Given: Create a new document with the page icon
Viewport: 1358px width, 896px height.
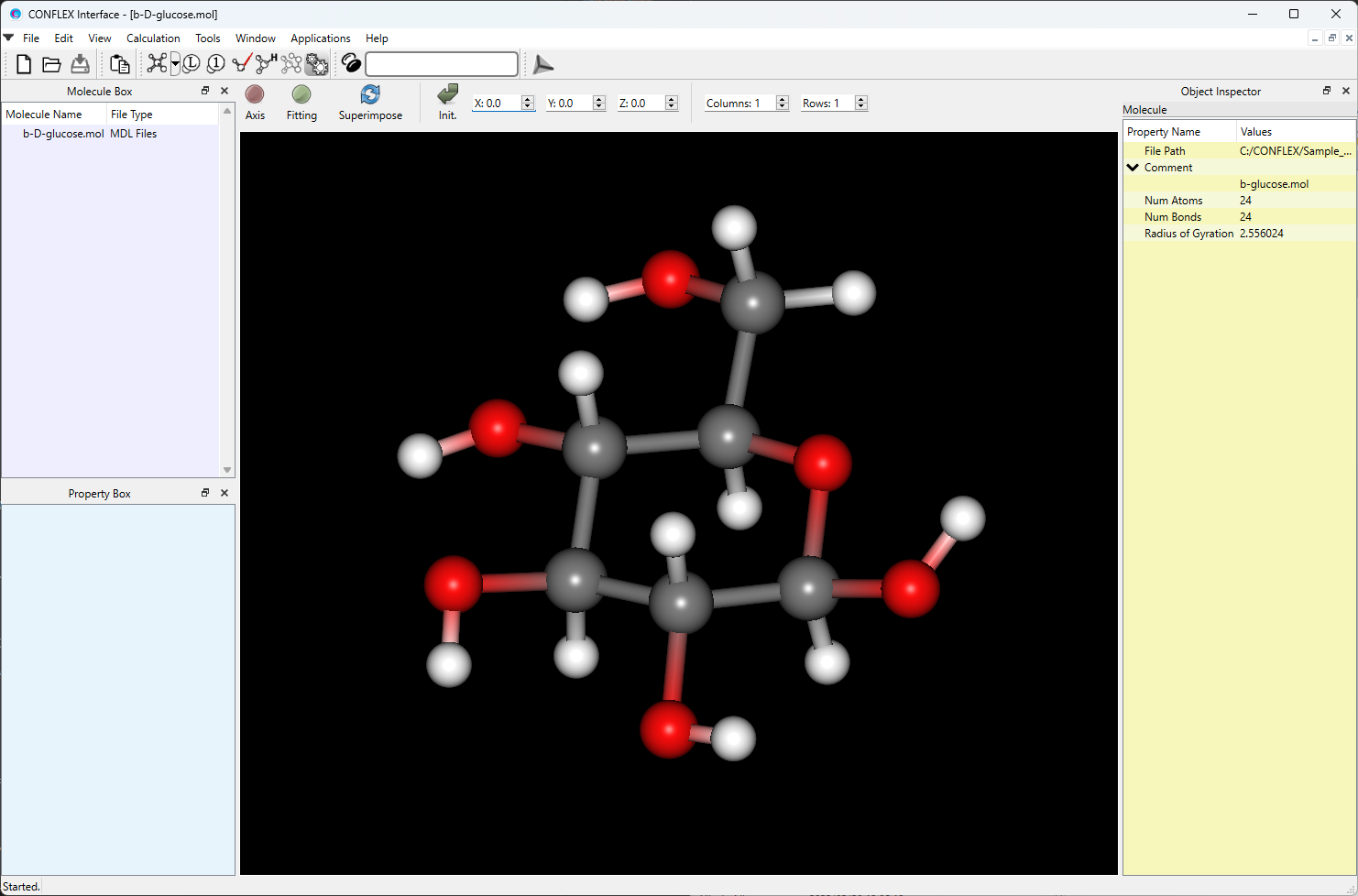Looking at the screenshot, I should click(23, 64).
